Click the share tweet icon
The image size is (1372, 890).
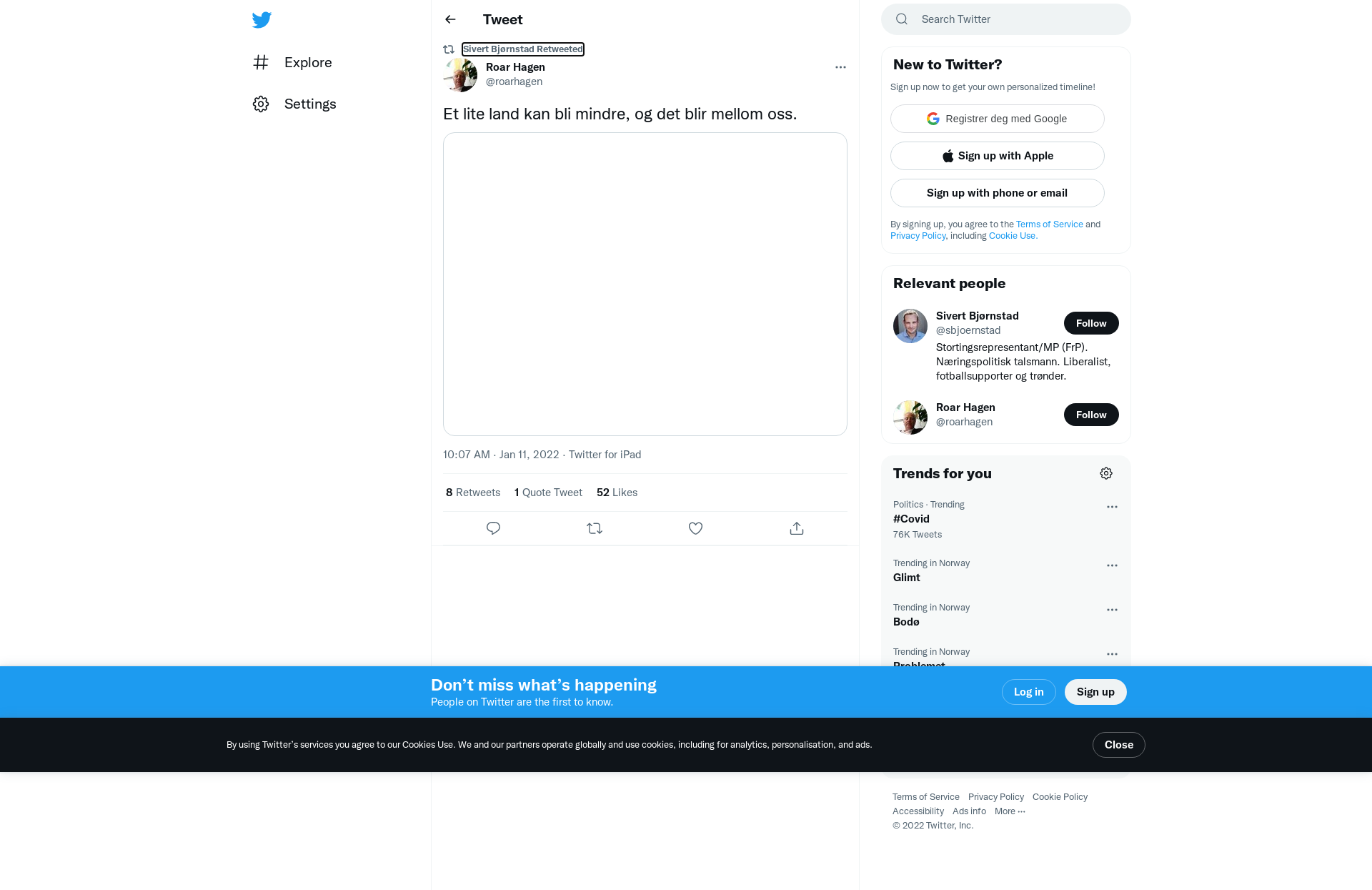[797, 528]
